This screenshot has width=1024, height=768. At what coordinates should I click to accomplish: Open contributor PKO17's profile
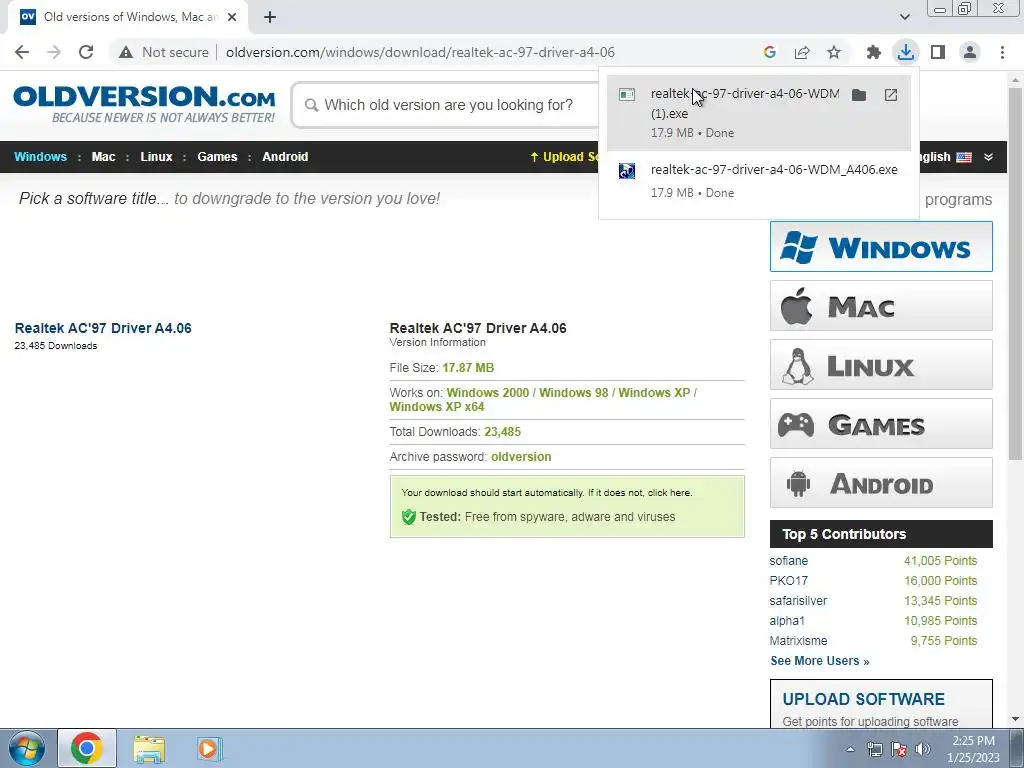[x=788, y=581]
